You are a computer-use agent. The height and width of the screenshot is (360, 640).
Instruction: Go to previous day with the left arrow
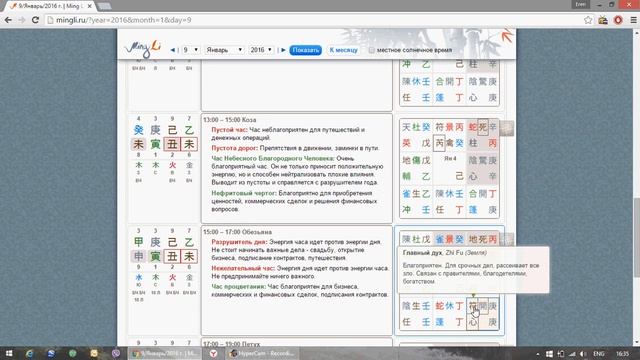pyautogui.click(x=173, y=50)
